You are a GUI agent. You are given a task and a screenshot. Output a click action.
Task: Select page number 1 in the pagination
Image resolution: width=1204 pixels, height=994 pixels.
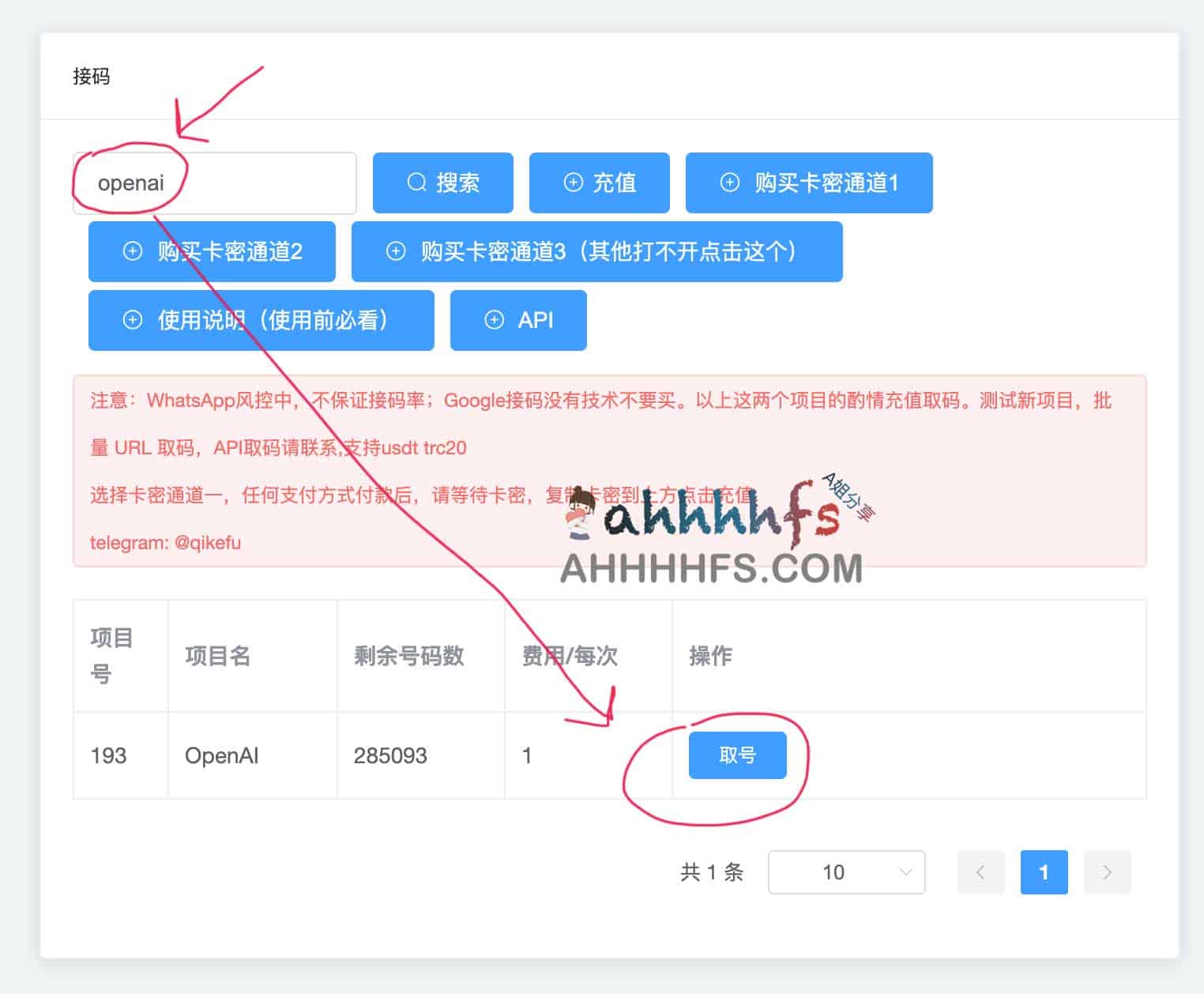pyautogui.click(x=1044, y=872)
